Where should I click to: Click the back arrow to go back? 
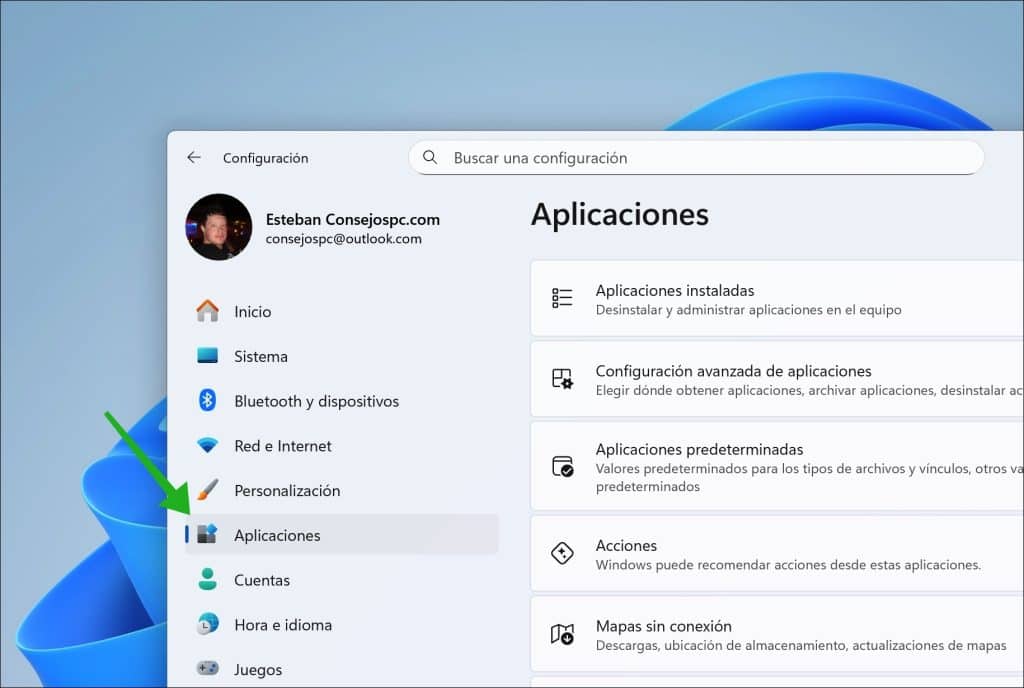pos(194,157)
